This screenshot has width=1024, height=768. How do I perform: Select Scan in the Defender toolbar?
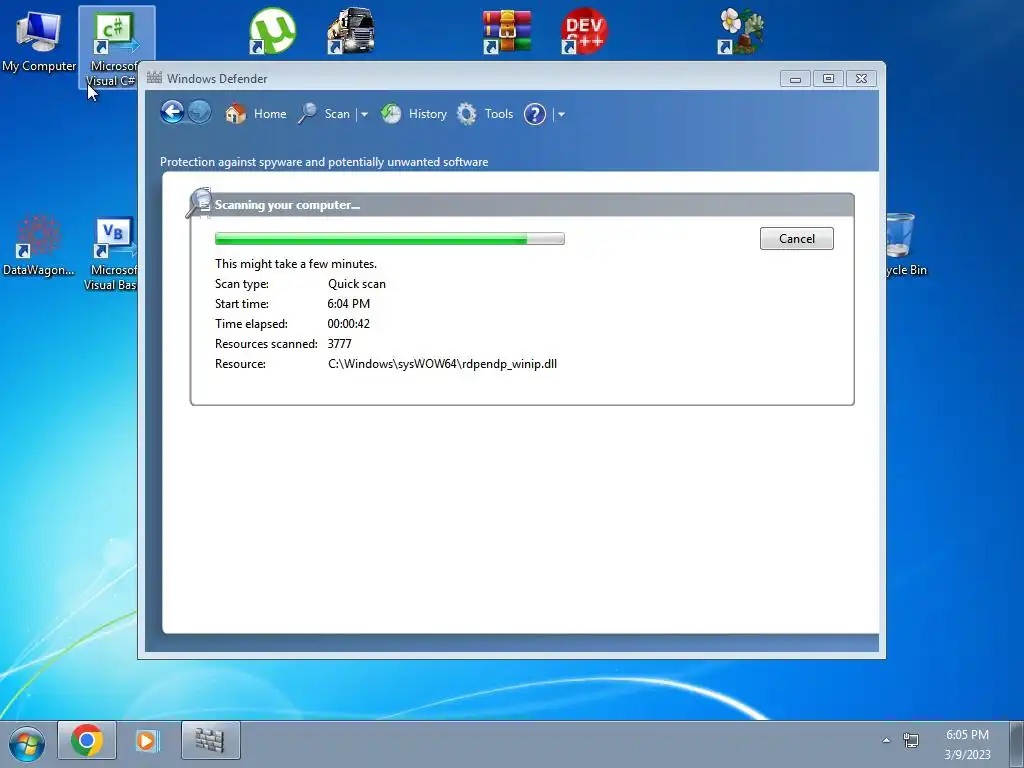tap(337, 114)
